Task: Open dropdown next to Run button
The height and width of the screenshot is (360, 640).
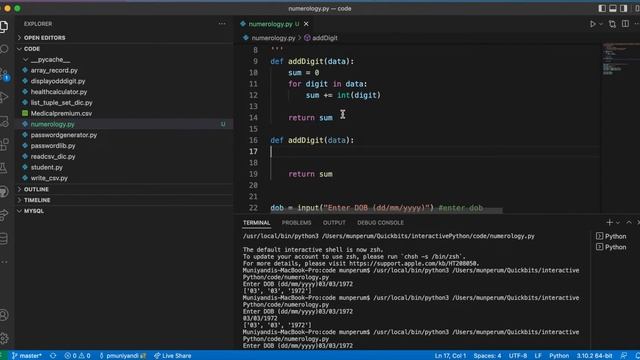Action: coord(601,24)
